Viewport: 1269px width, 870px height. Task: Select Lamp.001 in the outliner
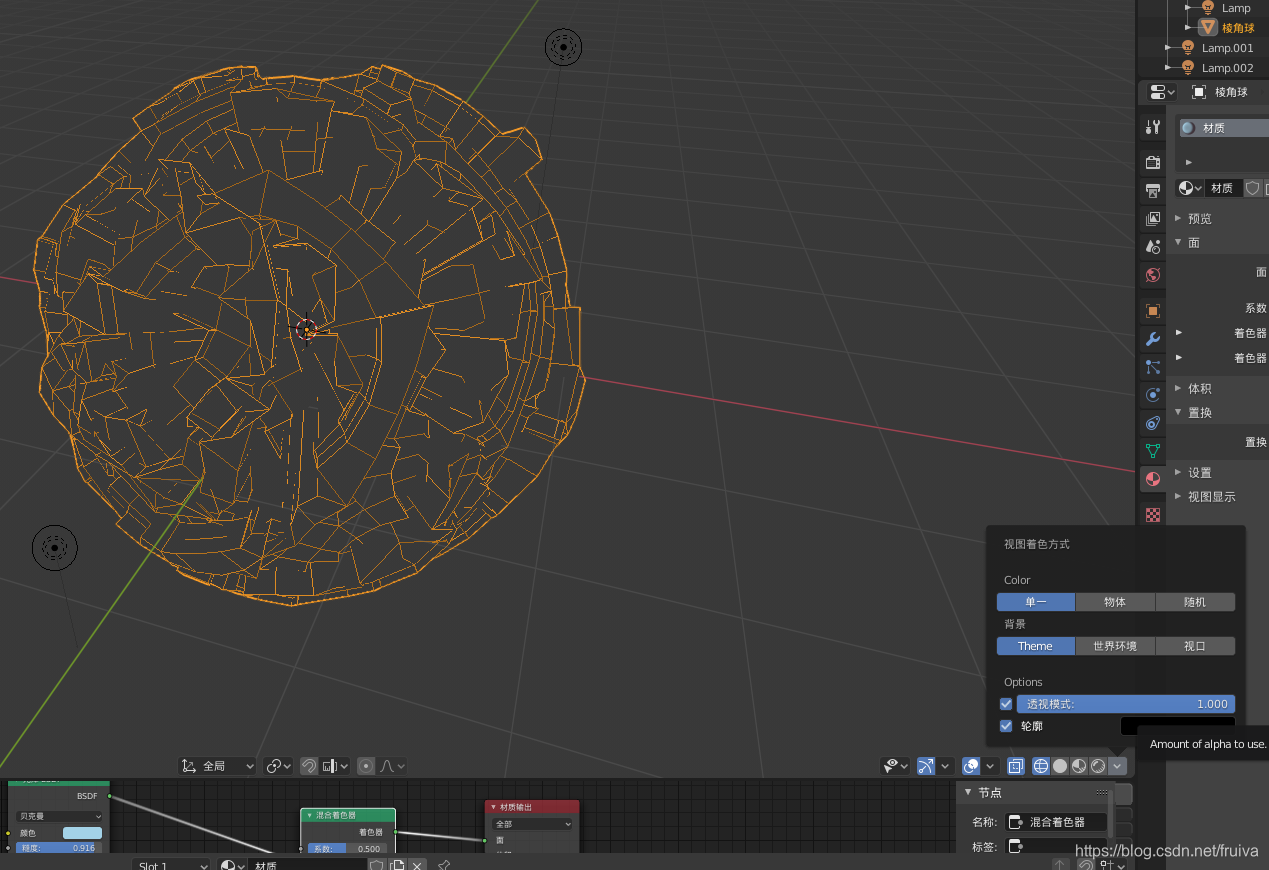[x=1227, y=48]
